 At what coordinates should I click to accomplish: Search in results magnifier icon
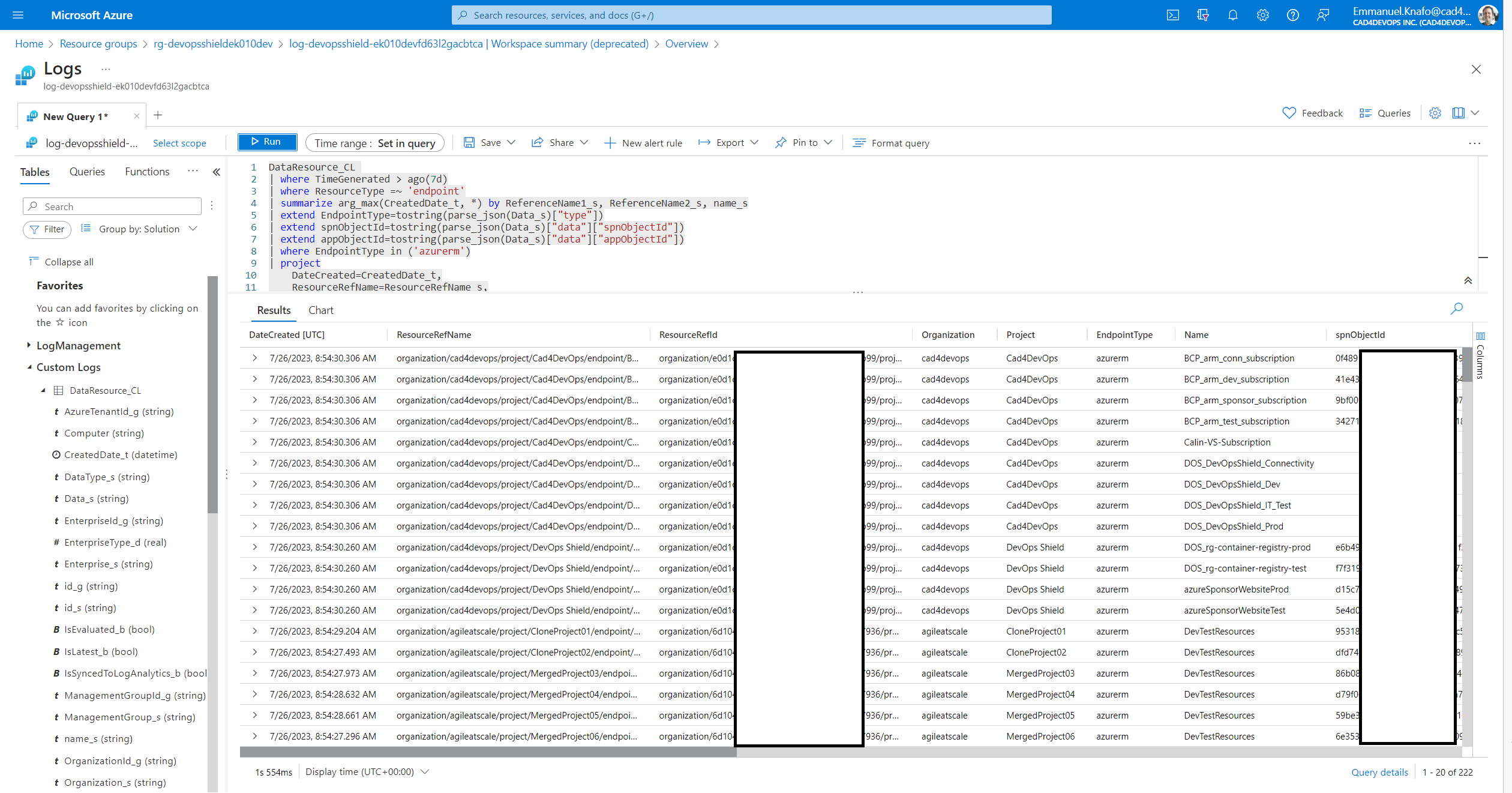(1456, 309)
